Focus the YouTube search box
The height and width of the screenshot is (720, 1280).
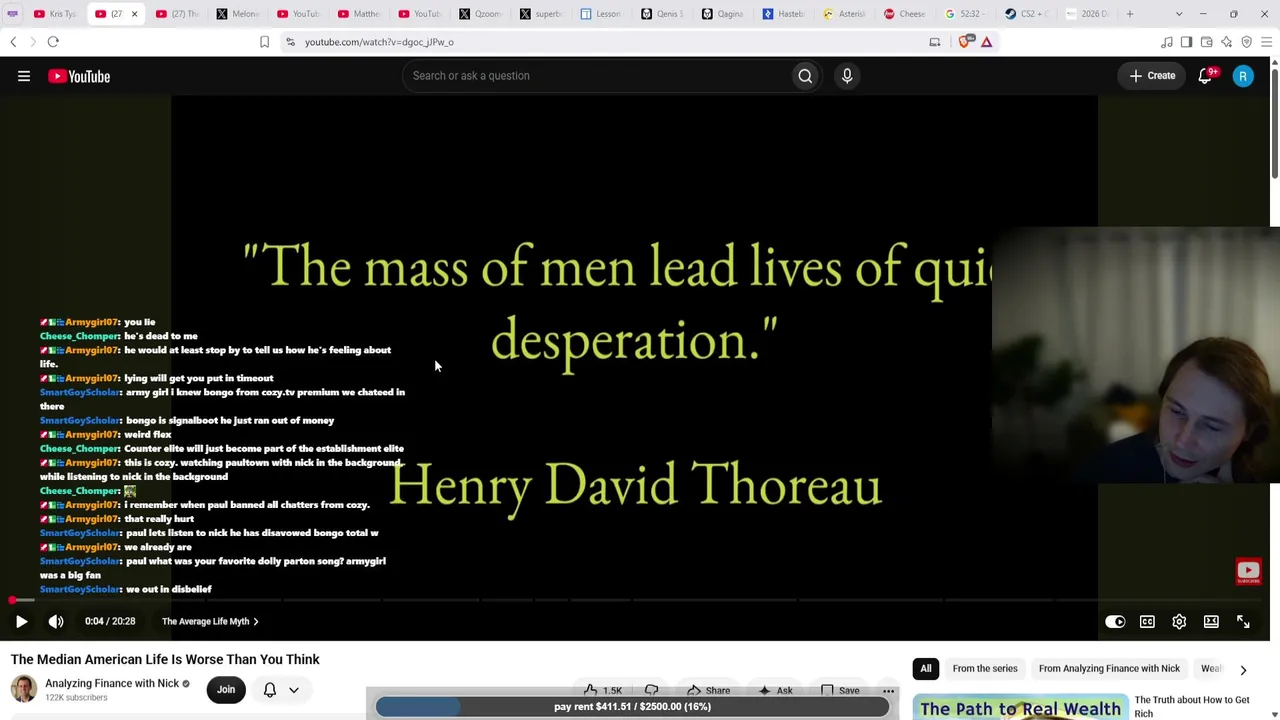click(x=597, y=76)
